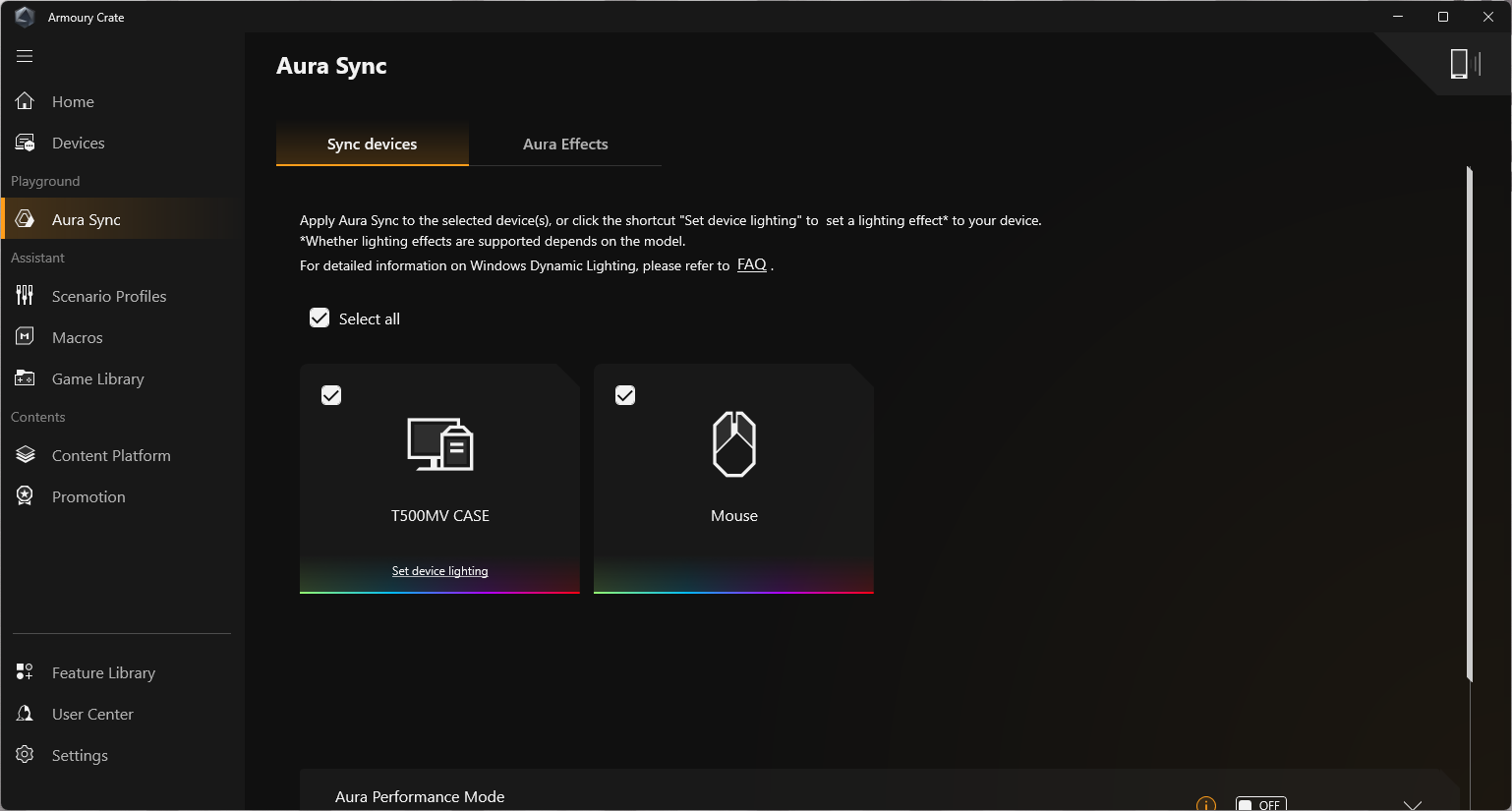Click the T500MV CASE device name
Viewport: 1512px width, 811px height.
click(440, 515)
